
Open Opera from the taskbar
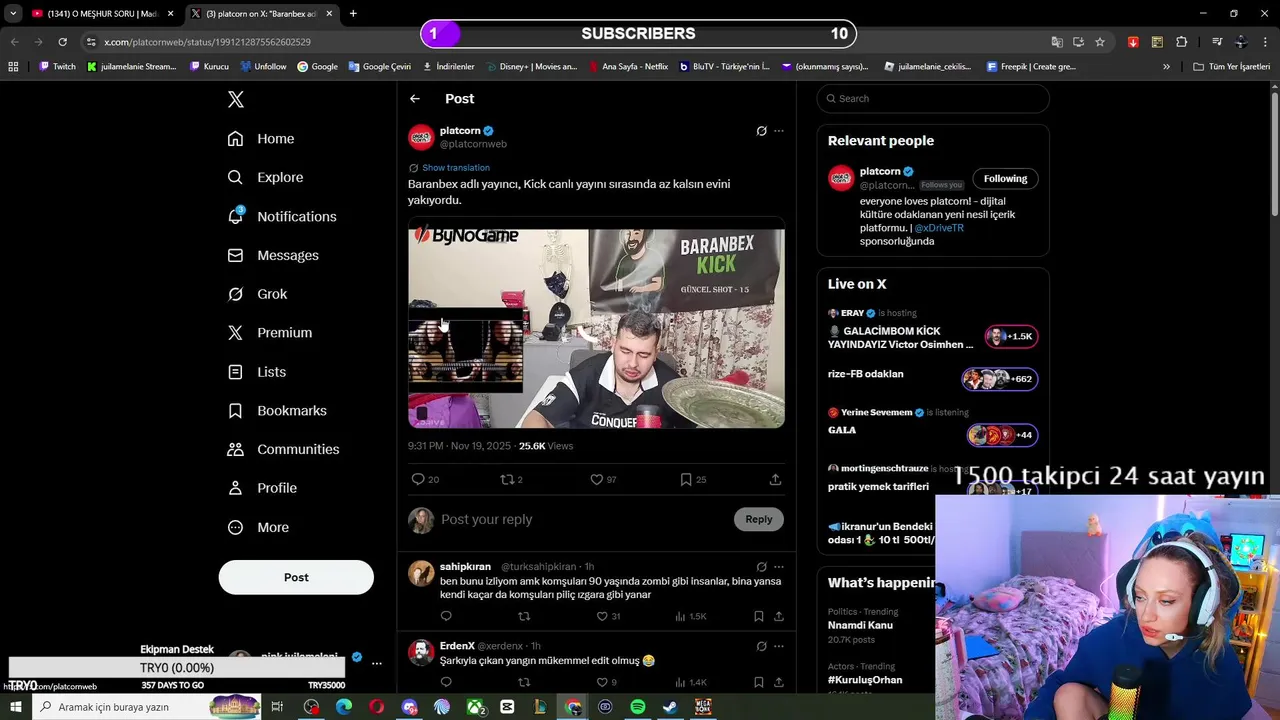tap(377, 707)
